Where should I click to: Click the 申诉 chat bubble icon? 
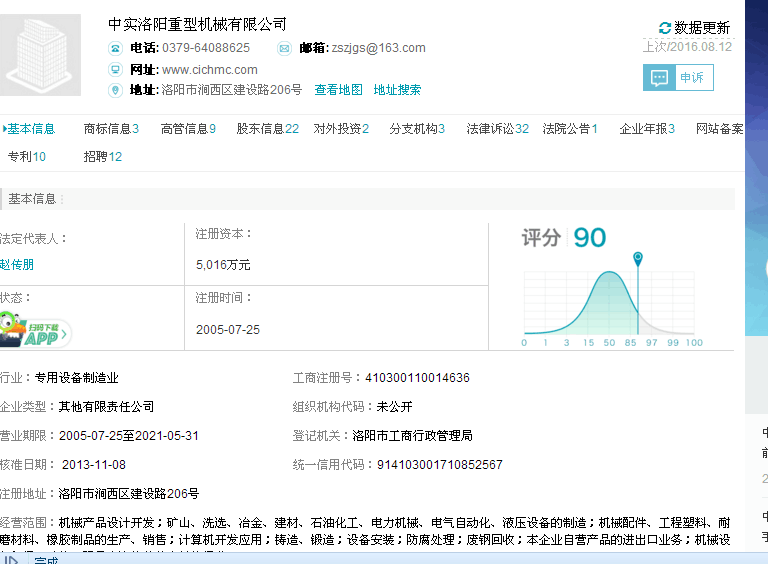coord(659,78)
